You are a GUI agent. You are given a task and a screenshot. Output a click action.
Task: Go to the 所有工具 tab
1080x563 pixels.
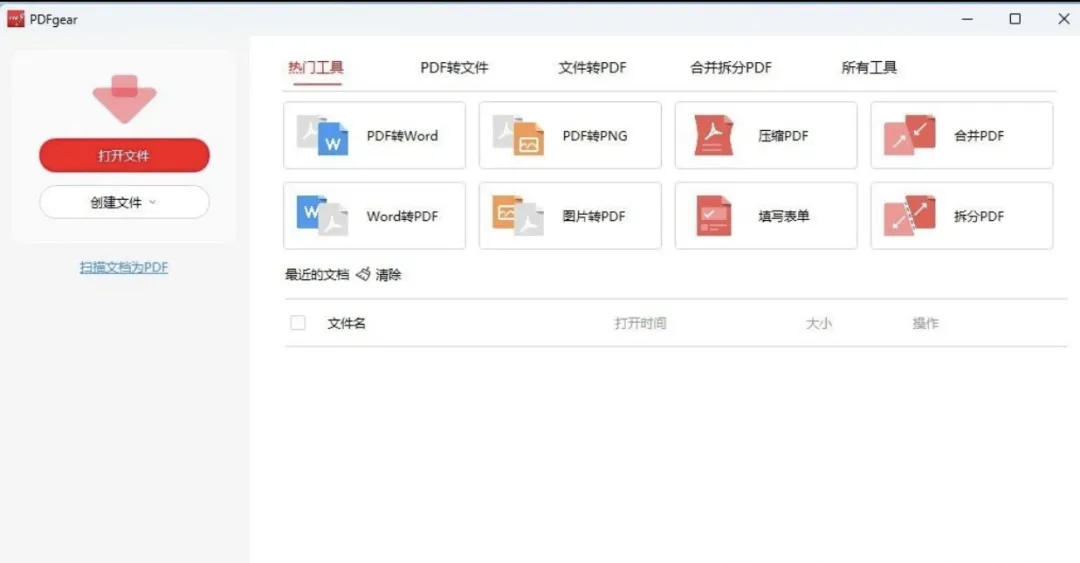pyautogui.click(x=869, y=68)
